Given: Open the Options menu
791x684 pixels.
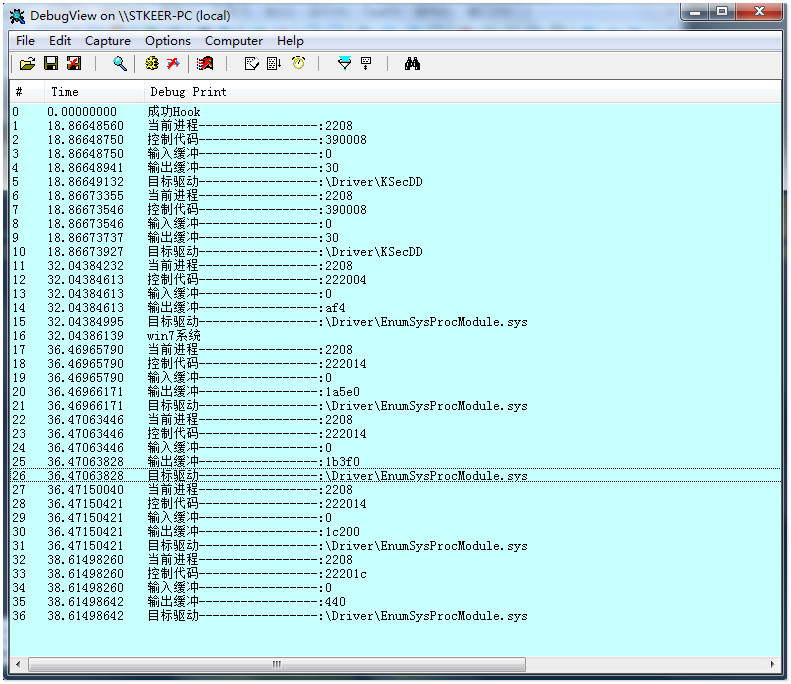Looking at the screenshot, I should [167, 41].
